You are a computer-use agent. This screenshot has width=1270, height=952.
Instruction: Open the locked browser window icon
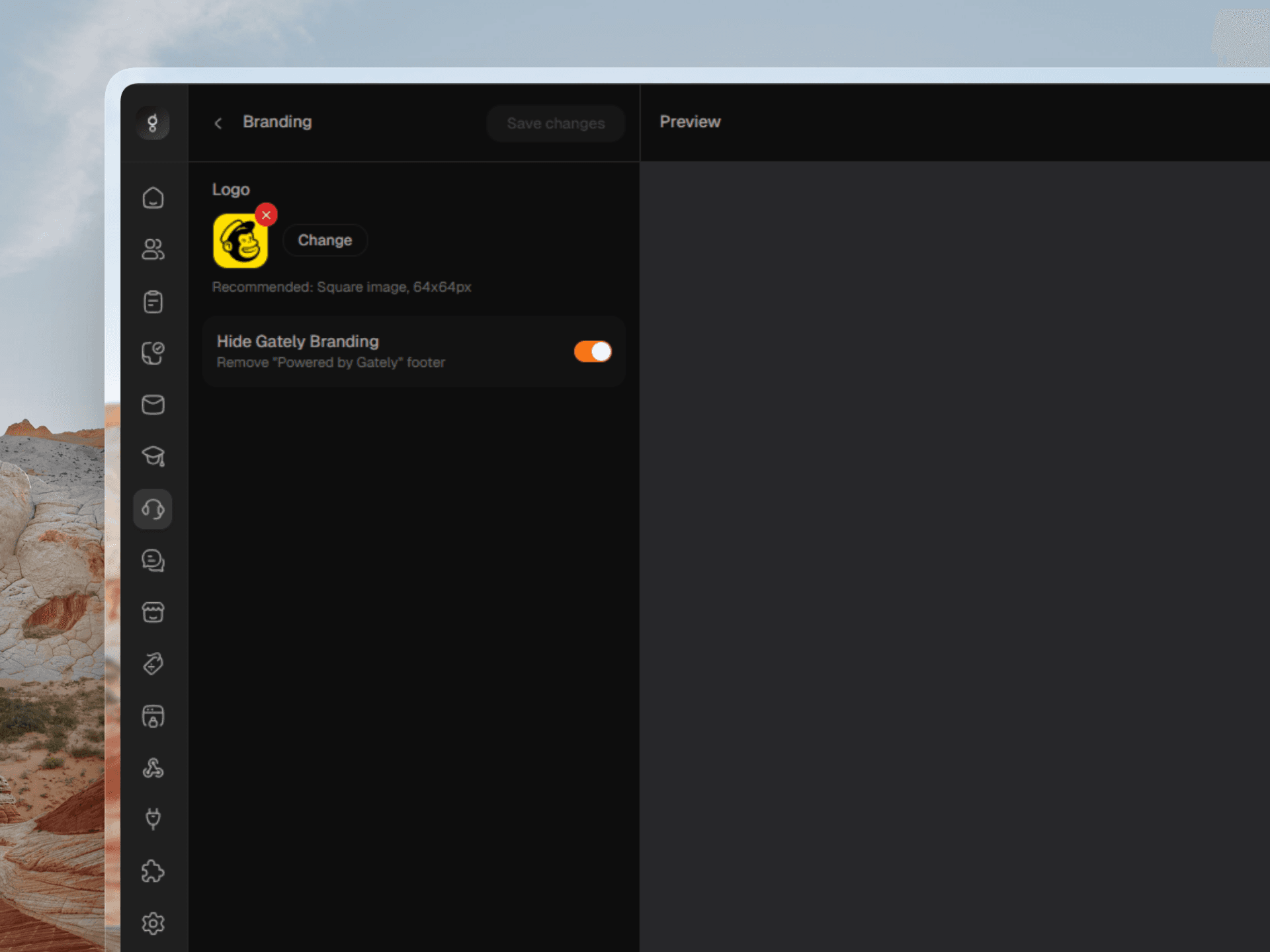click(153, 716)
